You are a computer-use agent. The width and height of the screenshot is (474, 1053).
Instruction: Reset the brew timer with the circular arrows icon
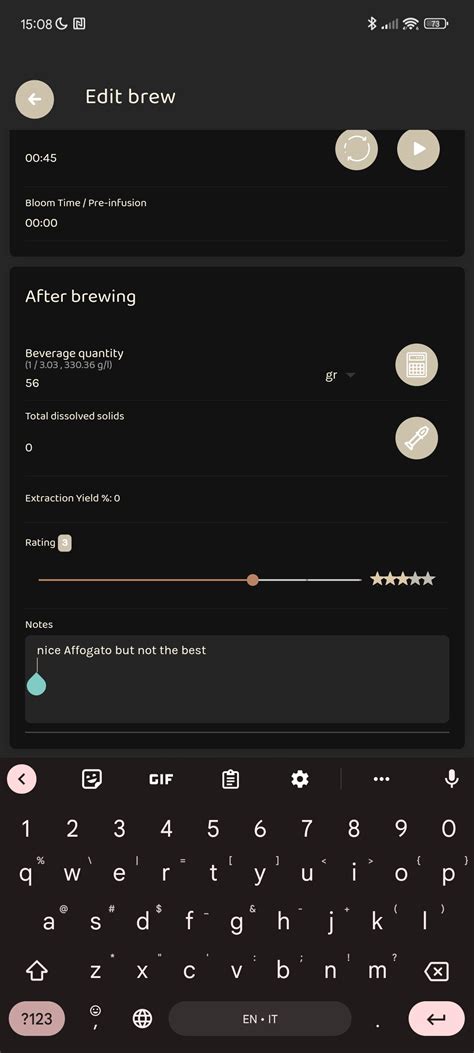pyautogui.click(x=357, y=148)
